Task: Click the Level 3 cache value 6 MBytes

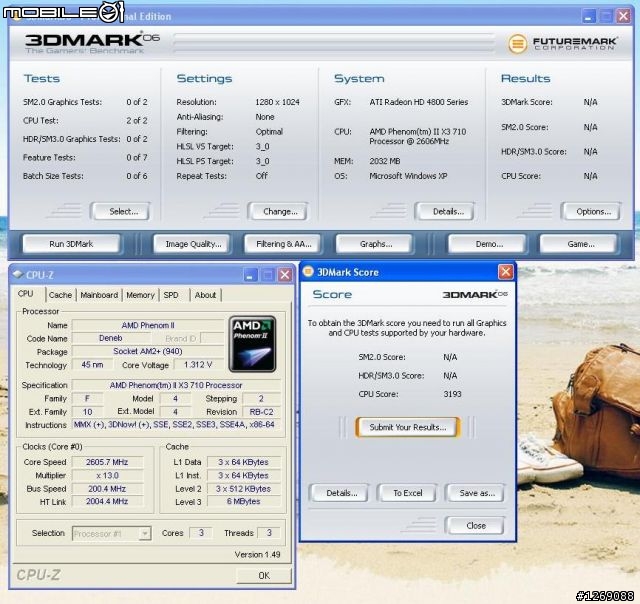Action: click(x=244, y=502)
